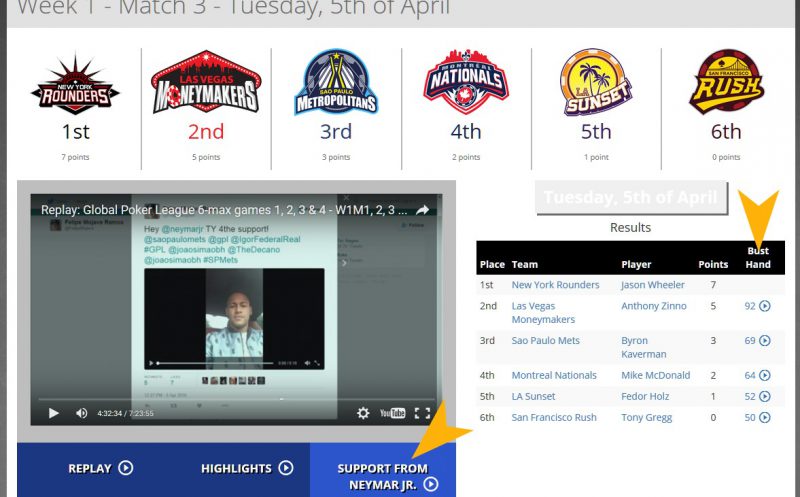Click the 6th place ranking text
Viewport: 800px width, 497px height.
coord(726,132)
